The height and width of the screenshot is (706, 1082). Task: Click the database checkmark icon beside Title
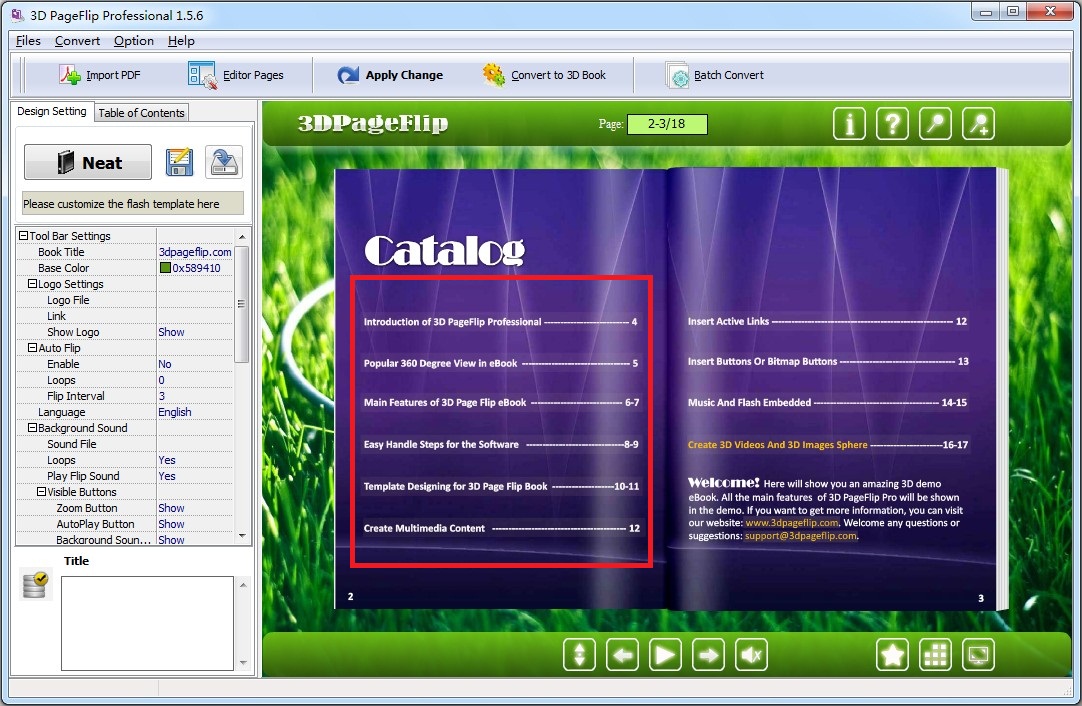point(35,585)
